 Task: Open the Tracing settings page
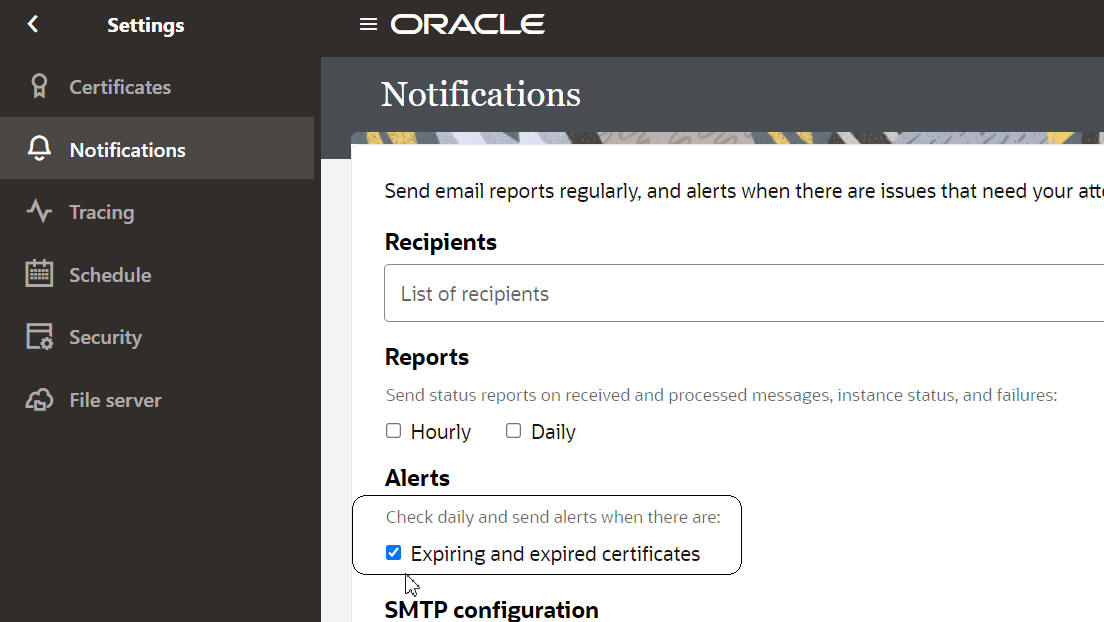pos(101,212)
